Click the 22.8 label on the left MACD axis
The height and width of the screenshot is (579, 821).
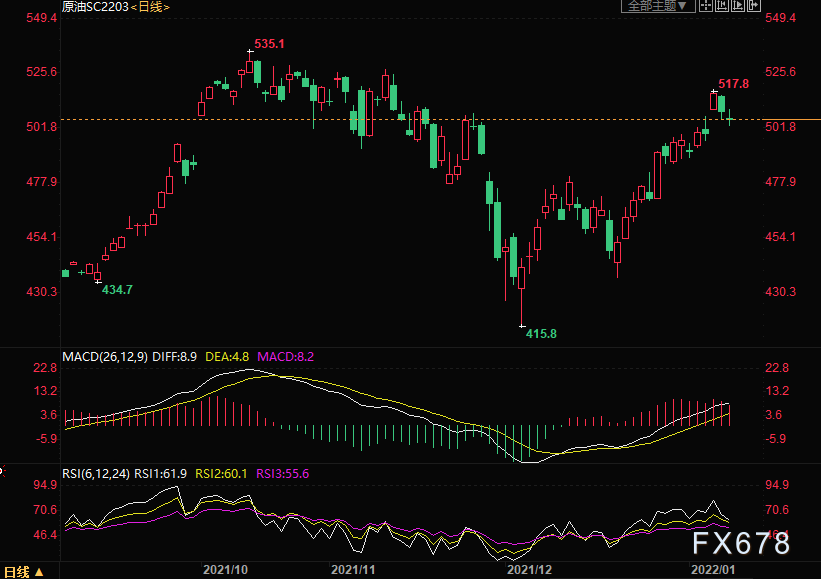45,368
